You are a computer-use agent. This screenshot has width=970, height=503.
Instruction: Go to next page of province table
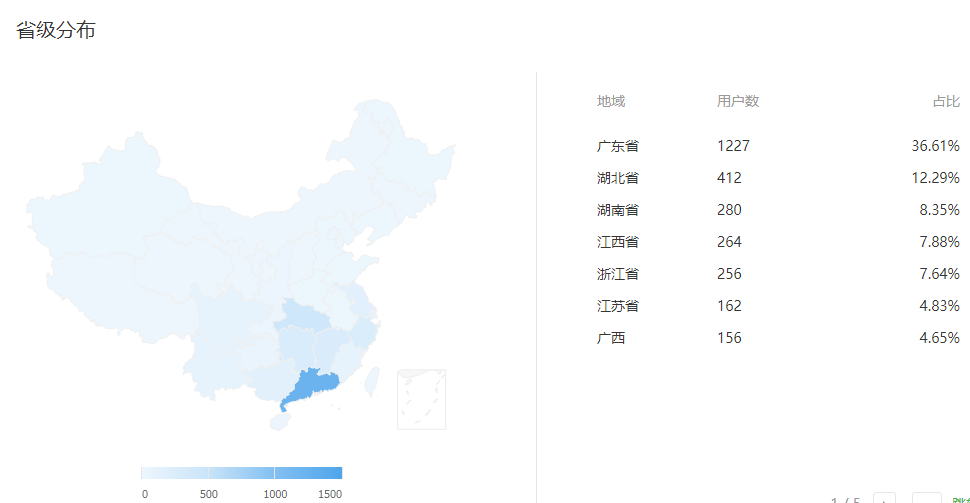884,498
